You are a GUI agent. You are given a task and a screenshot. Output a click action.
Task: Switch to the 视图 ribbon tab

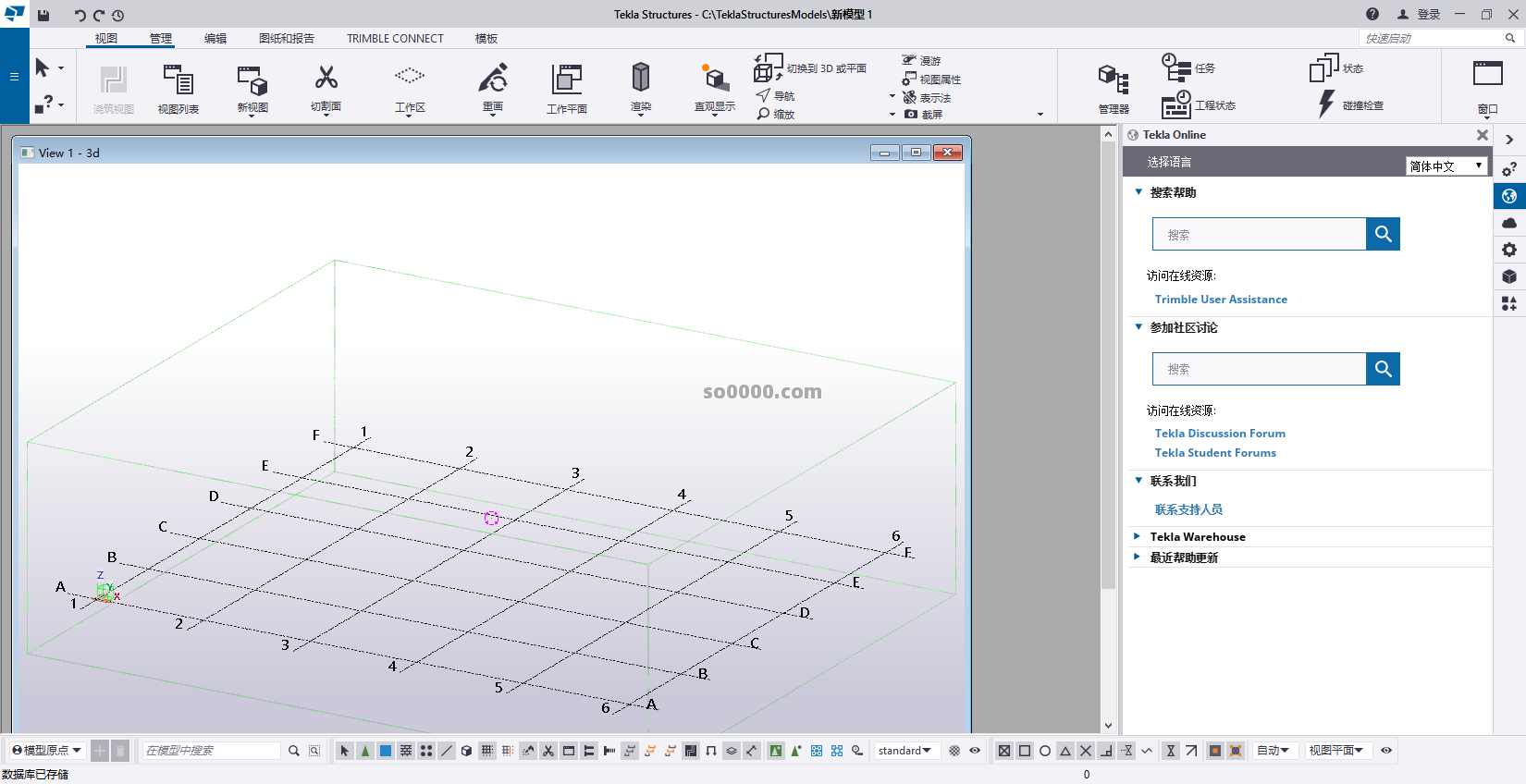tap(106, 38)
